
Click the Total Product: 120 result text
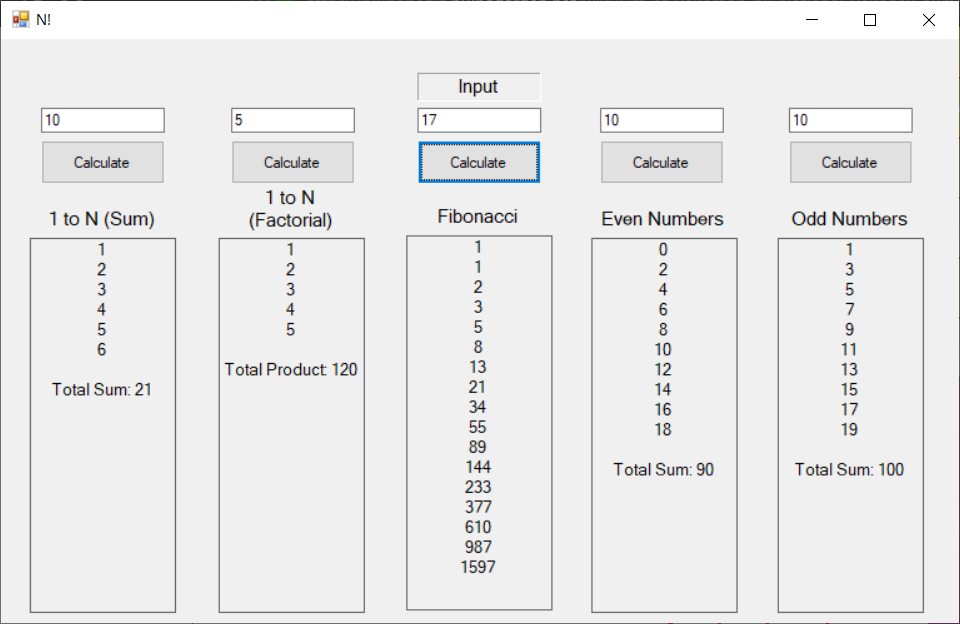coord(291,369)
